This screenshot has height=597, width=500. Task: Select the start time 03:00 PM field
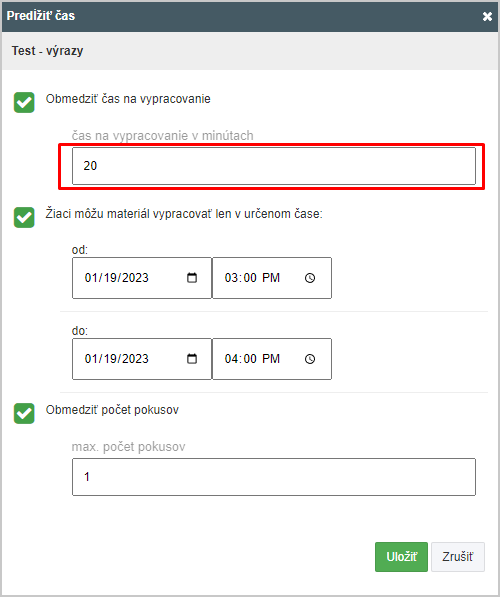pos(272,278)
